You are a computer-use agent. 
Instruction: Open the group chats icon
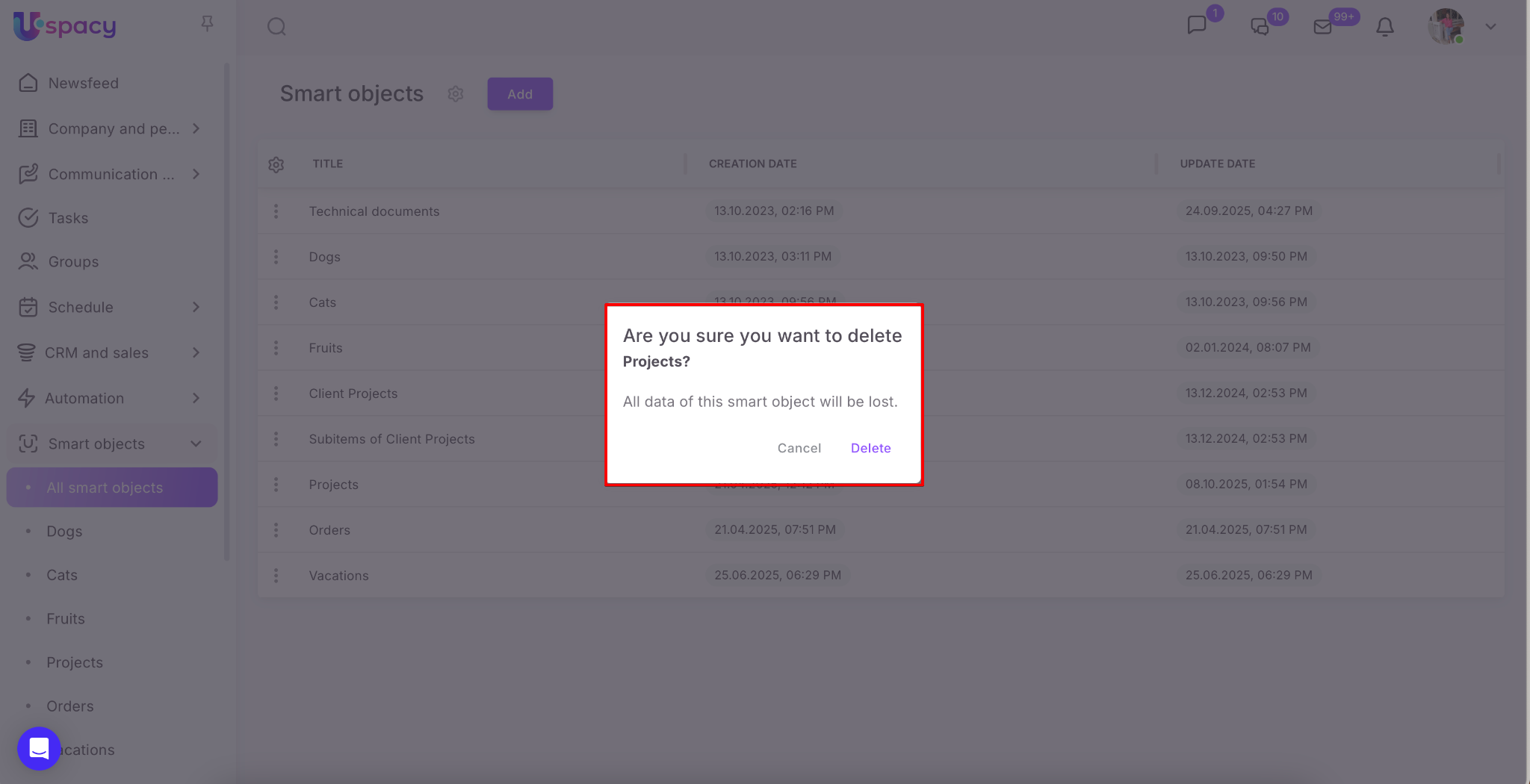[1260, 27]
